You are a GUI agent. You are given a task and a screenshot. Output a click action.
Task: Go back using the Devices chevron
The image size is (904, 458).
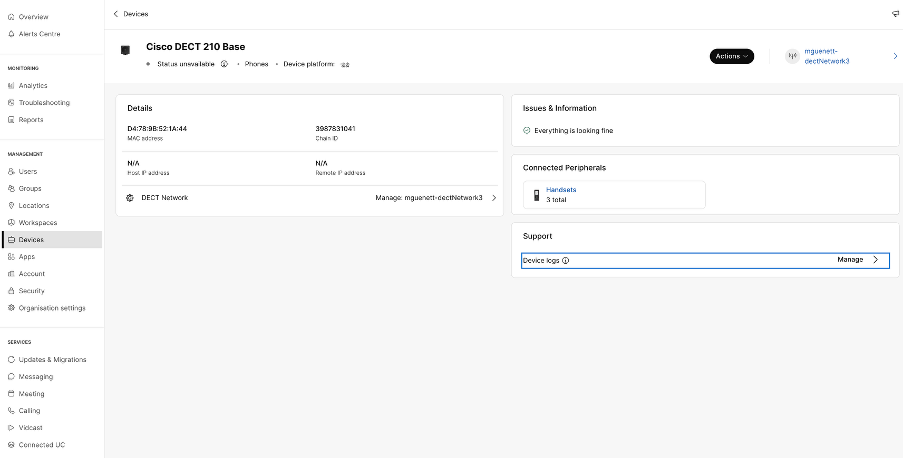pyautogui.click(x=115, y=14)
